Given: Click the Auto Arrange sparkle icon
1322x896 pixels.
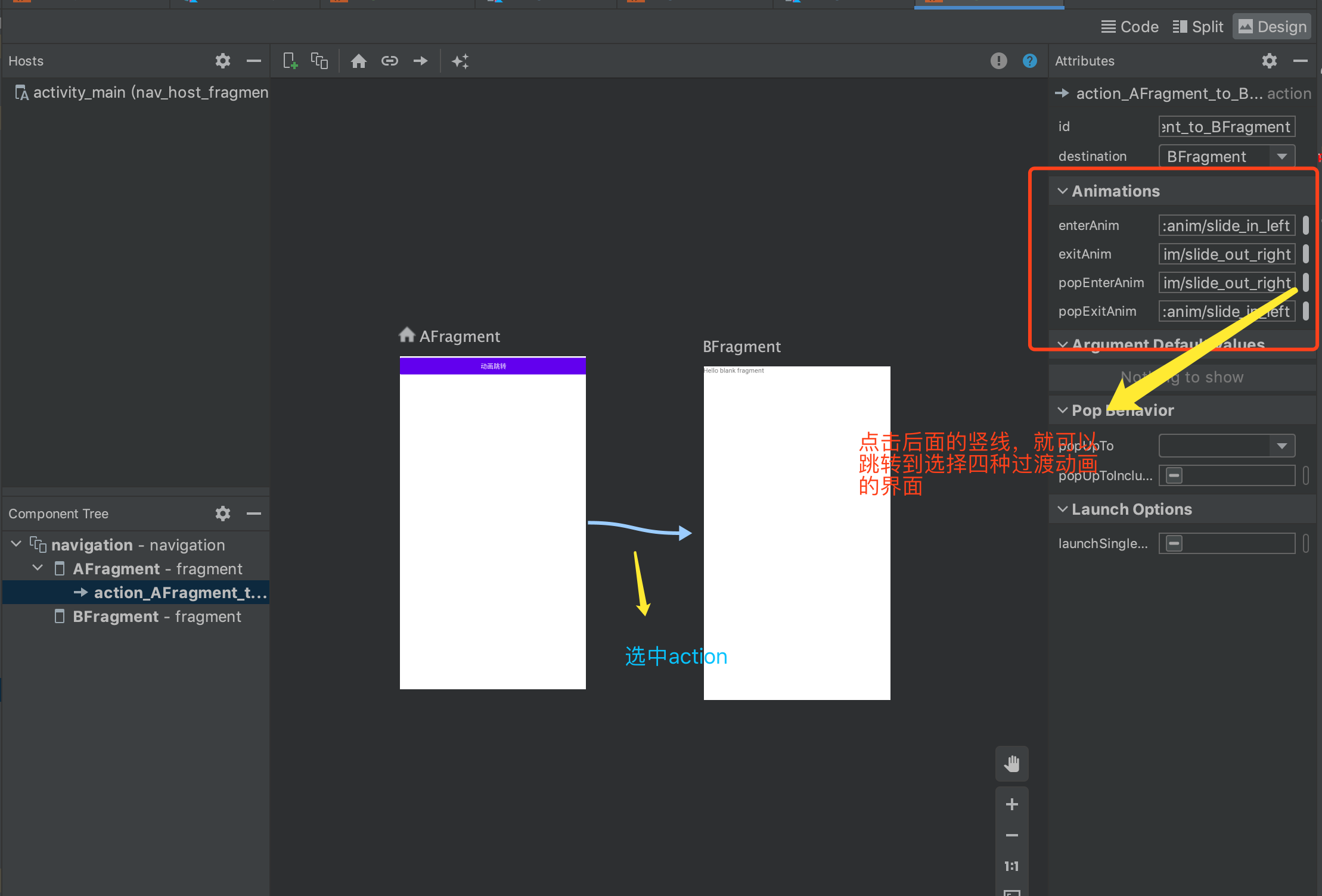Looking at the screenshot, I should pos(460,61).
